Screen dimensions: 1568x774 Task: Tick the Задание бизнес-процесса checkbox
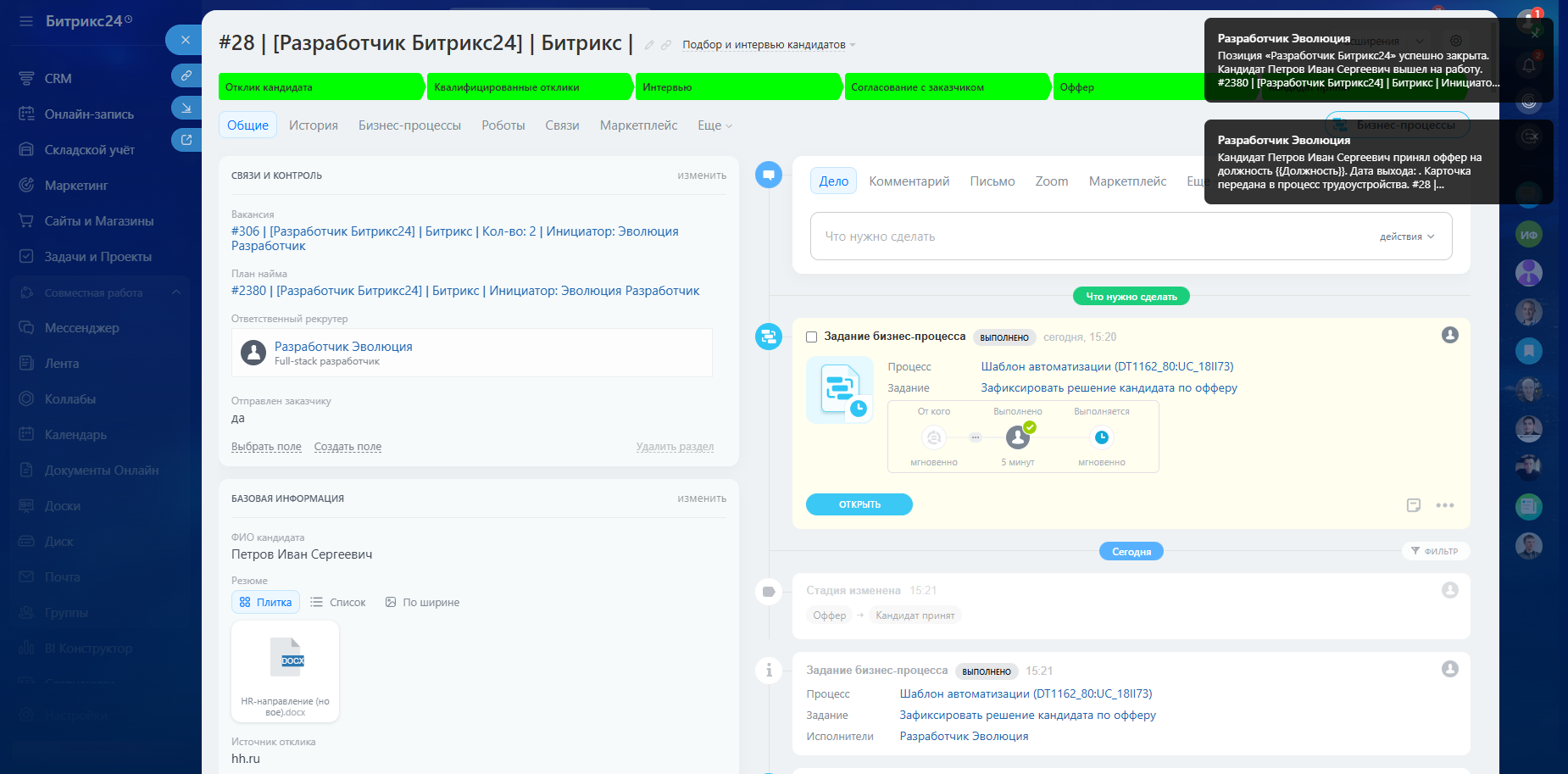coord(811,337)
